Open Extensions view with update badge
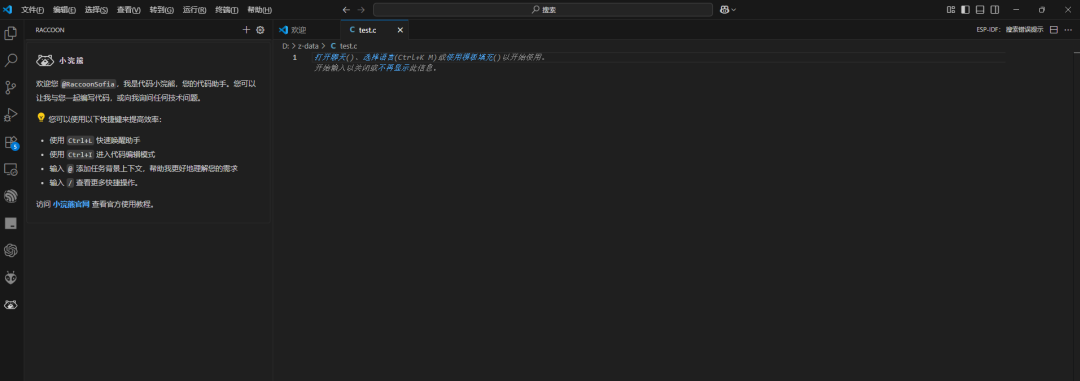This screenshot has width=1080, height=381. [x=11, y=143]
